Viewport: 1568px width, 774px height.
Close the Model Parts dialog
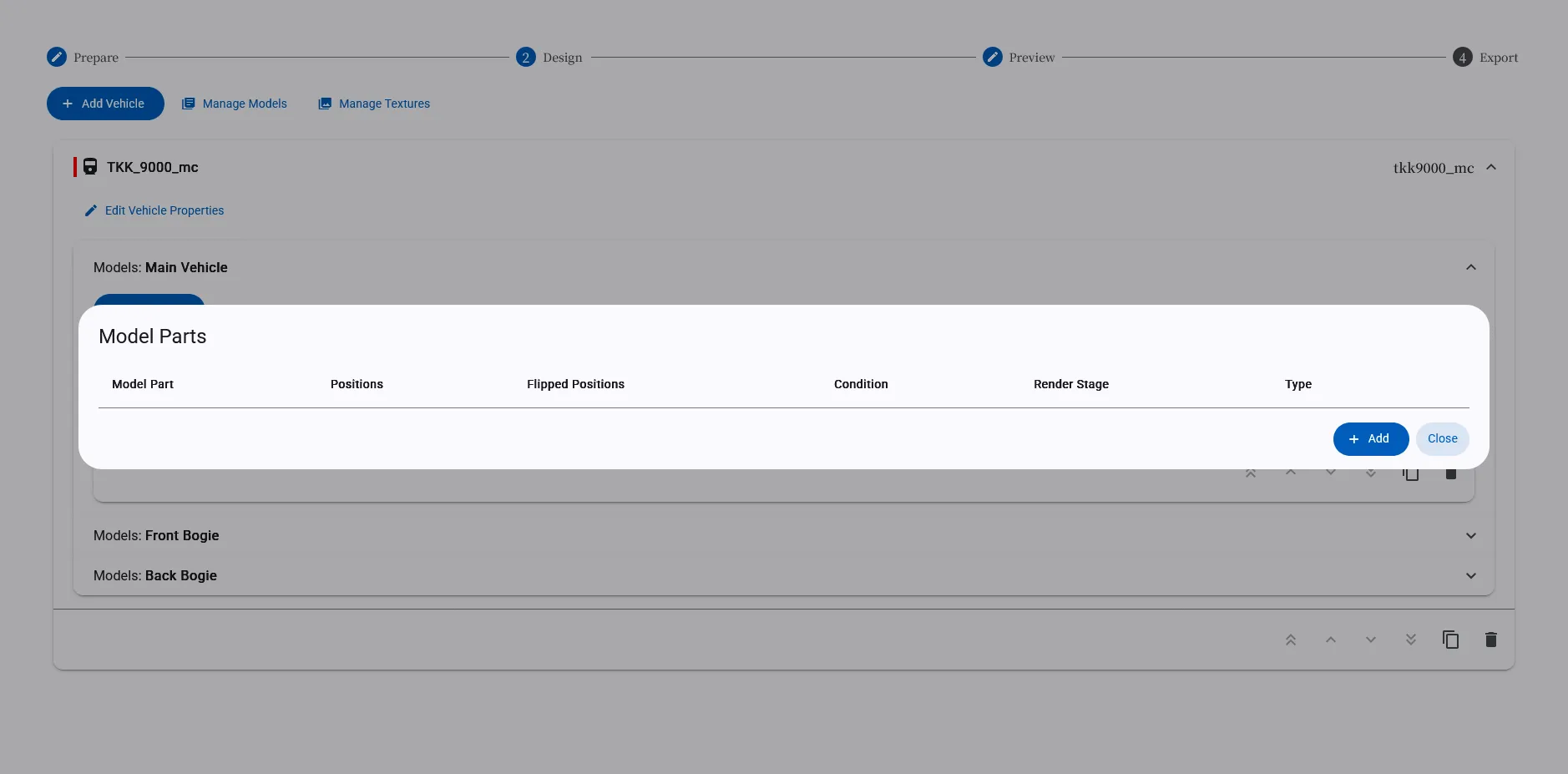tap(1442, 438)
